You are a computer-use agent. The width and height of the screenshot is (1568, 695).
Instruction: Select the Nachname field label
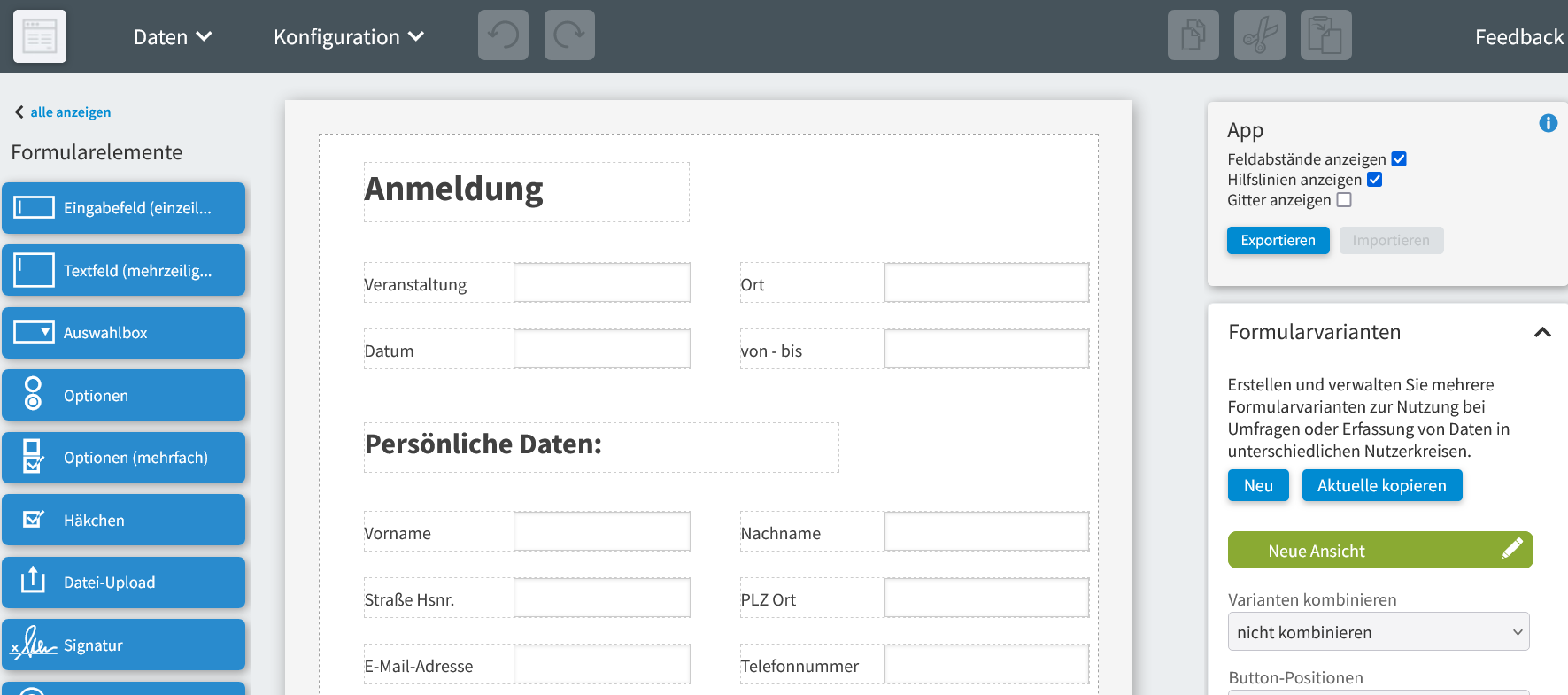pos(781,534)
